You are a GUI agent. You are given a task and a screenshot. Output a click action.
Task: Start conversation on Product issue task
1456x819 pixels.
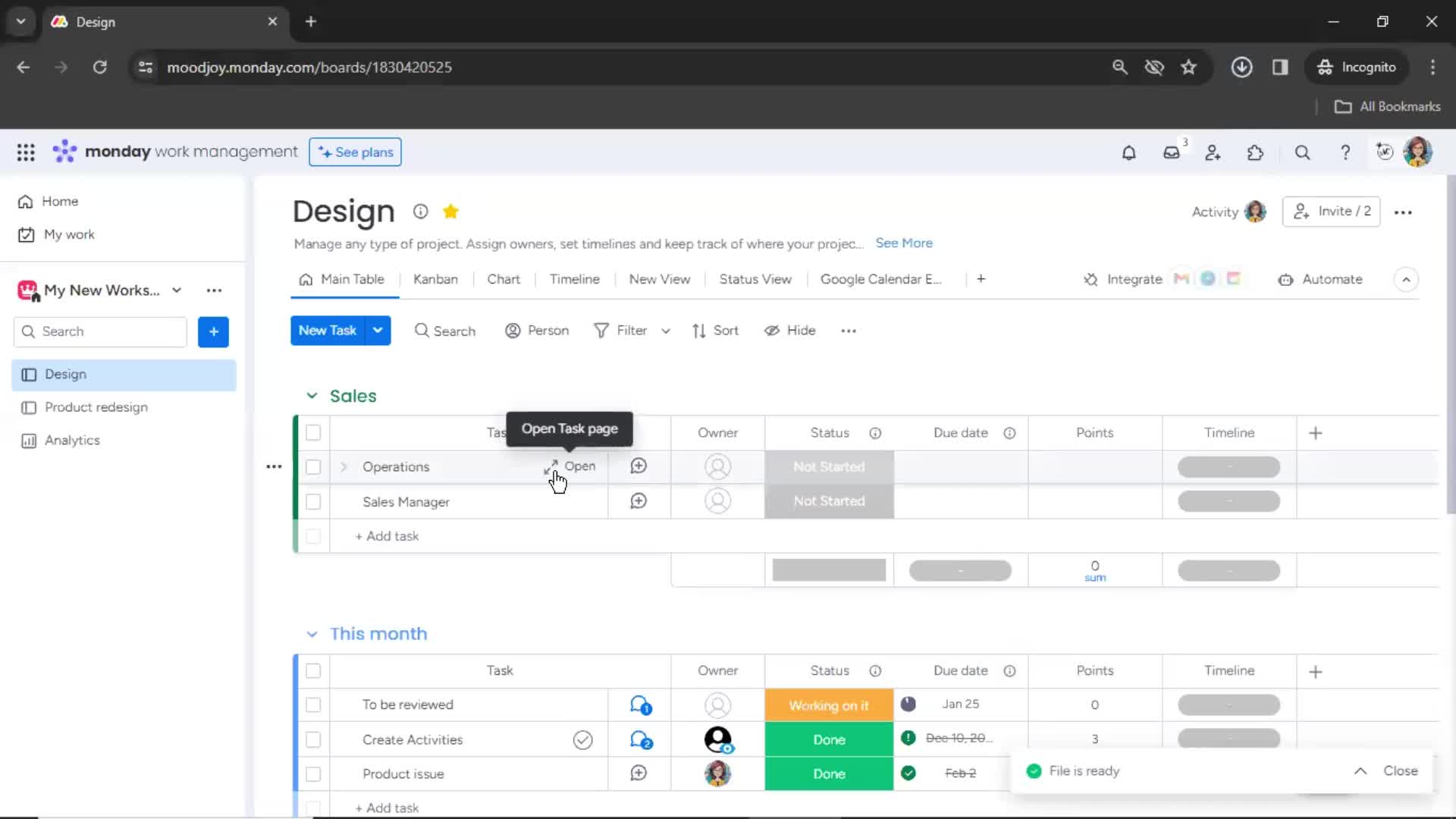click(x=639, y=773)
